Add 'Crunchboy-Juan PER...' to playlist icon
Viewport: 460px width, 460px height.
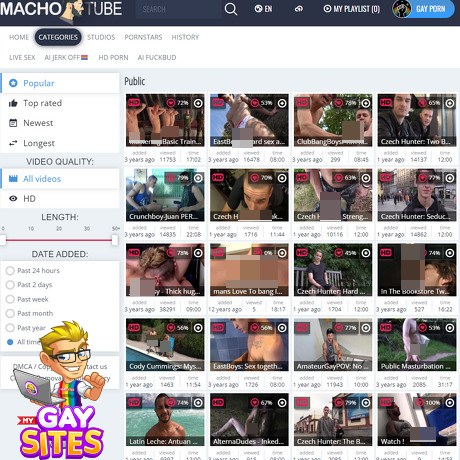[x=198, y=178]
